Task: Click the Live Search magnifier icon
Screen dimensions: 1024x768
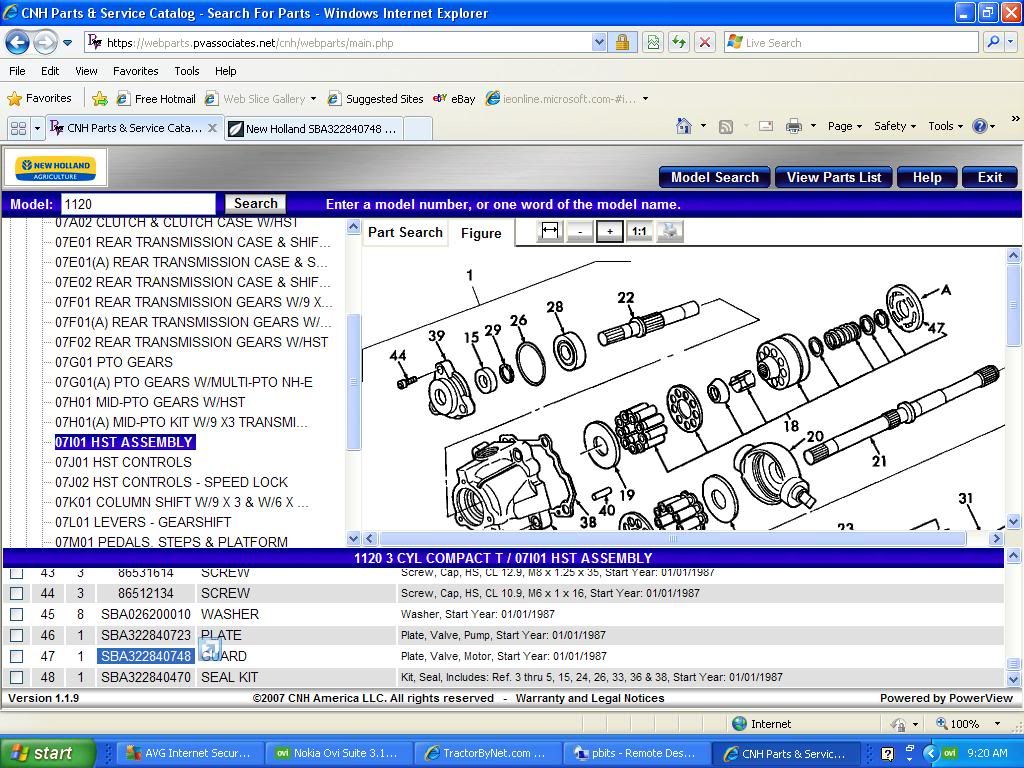Action: click(x=993, y=42)
